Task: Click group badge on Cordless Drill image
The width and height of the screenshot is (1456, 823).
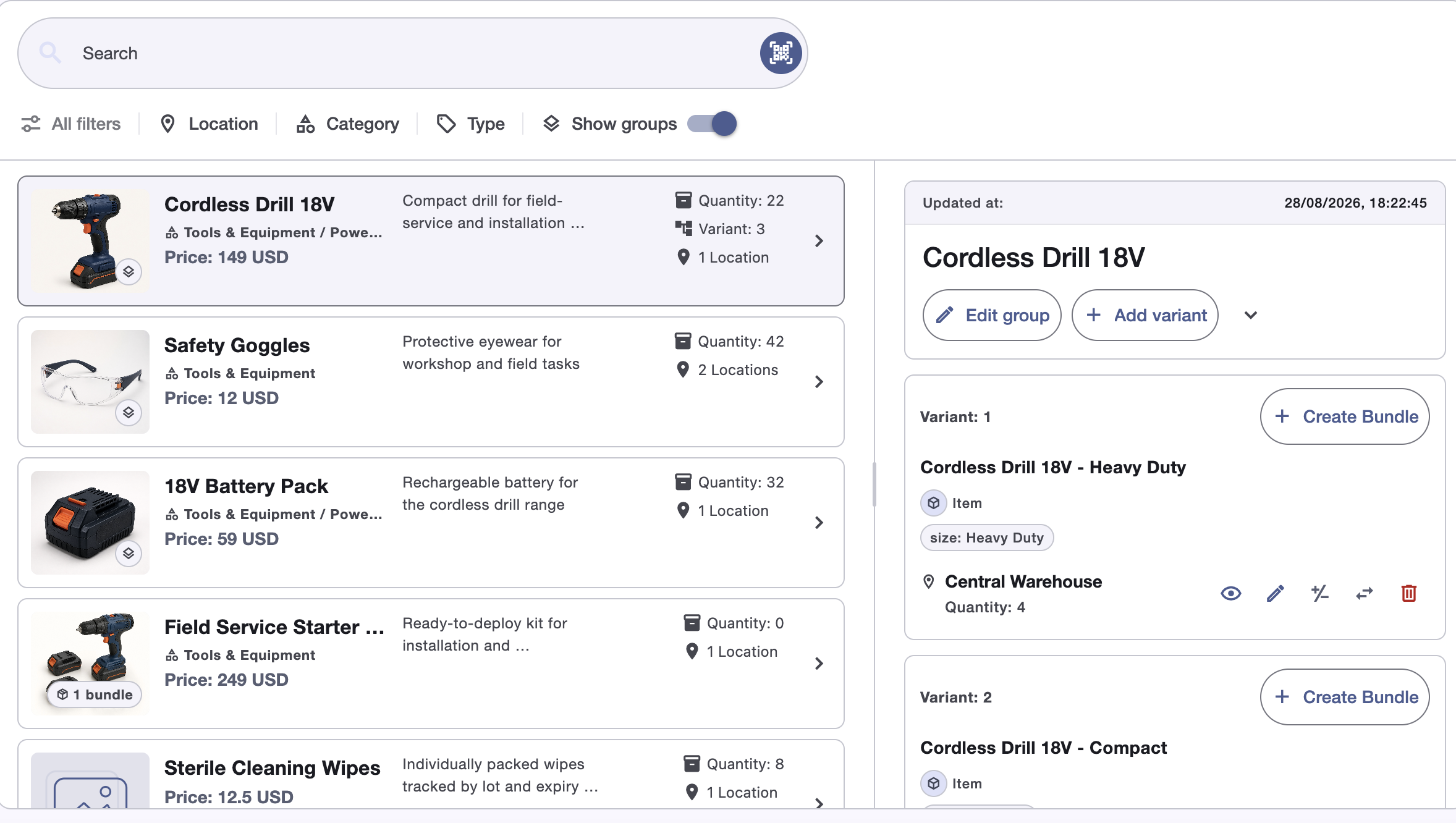Action: tap(129, 271)
